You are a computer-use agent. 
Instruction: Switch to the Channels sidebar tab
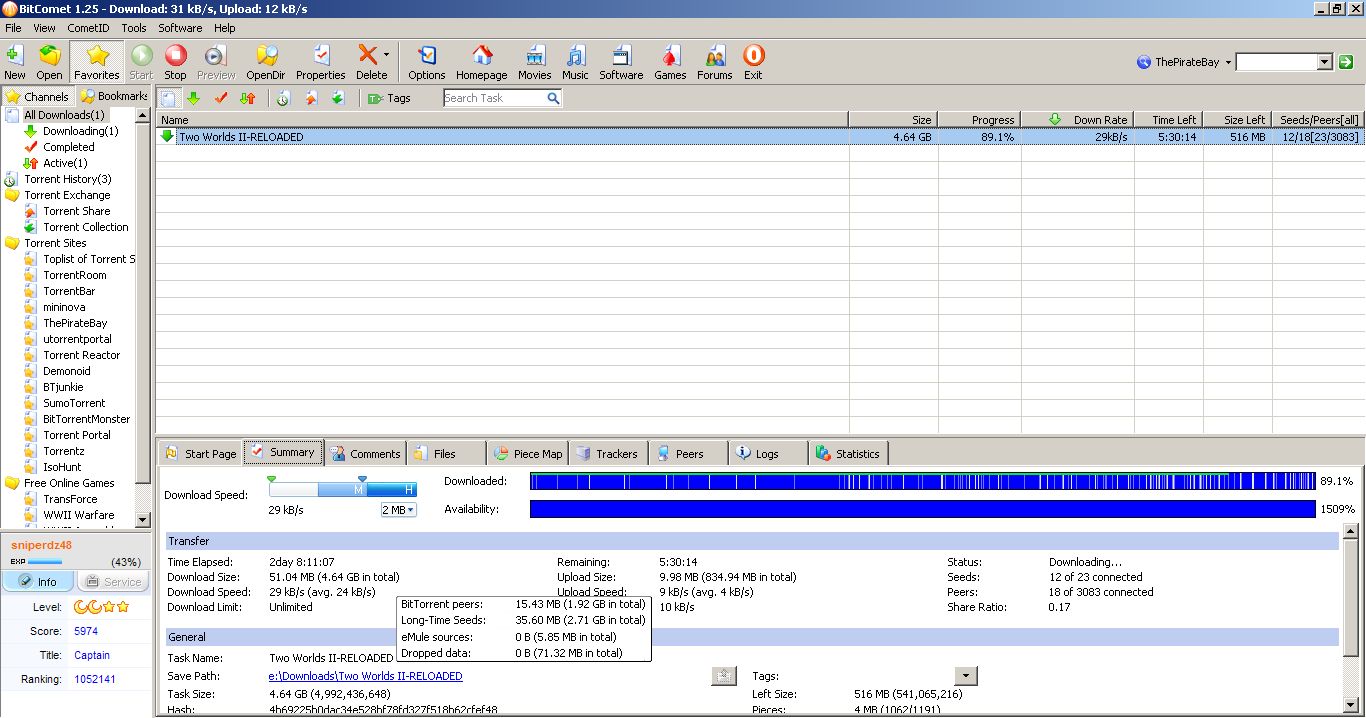(x=38, y=97)
